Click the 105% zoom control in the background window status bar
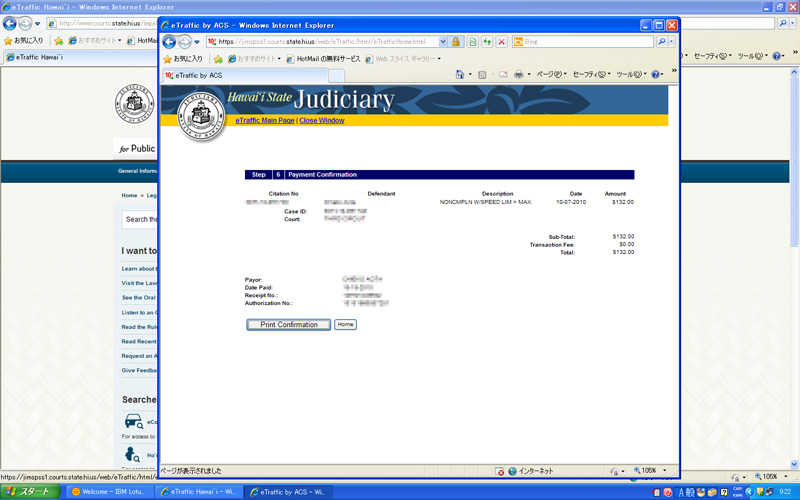 [769, 477]
